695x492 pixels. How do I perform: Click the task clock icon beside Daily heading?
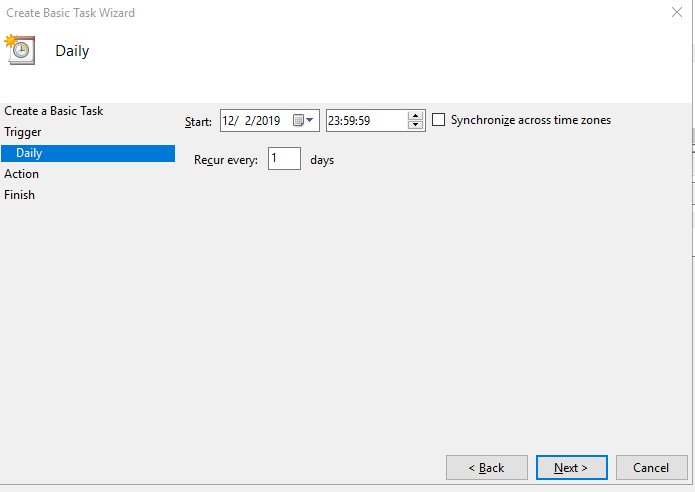[x=20, y=50]
